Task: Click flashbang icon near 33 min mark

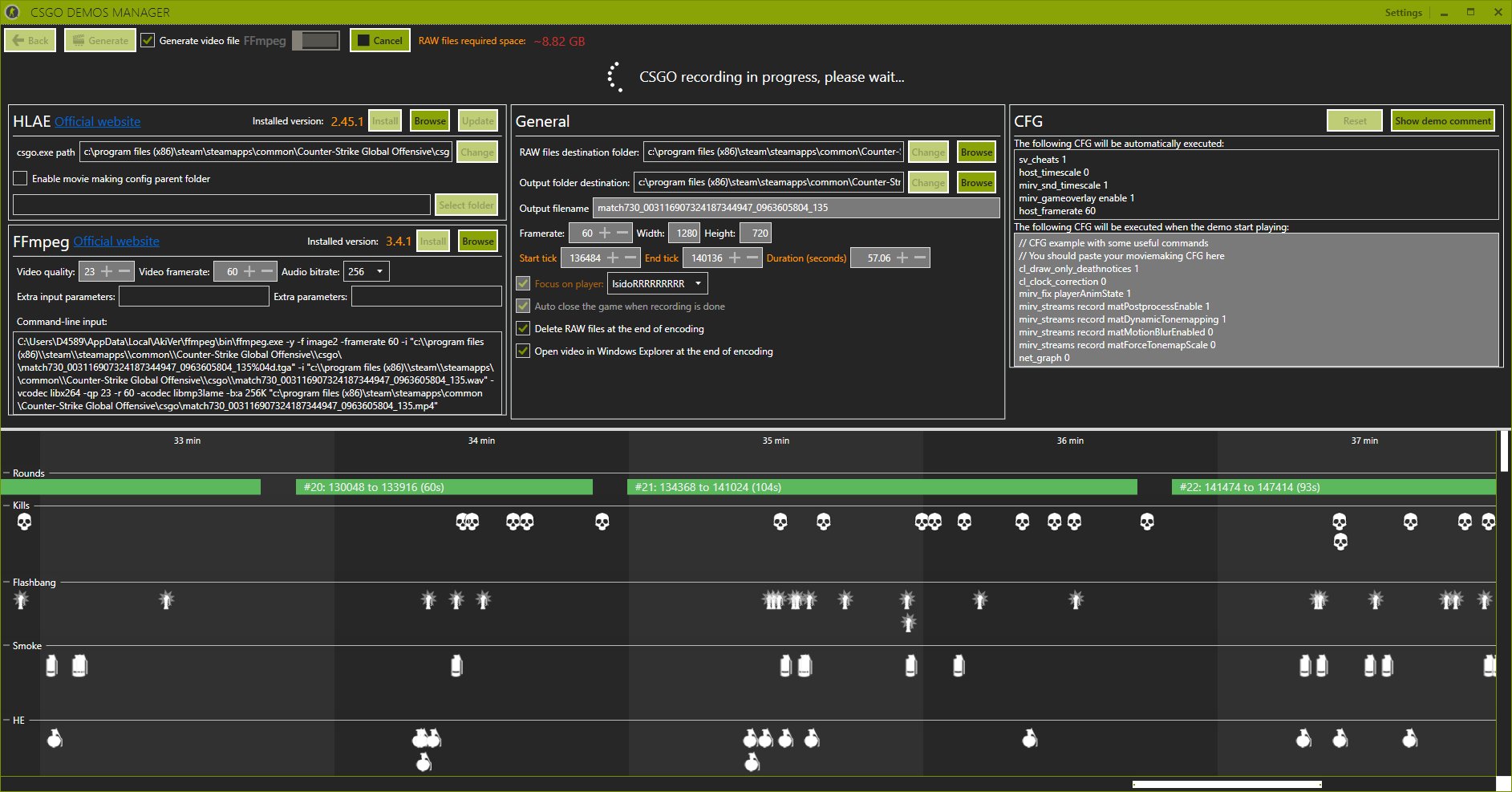Action: click(x=166, y=599)
